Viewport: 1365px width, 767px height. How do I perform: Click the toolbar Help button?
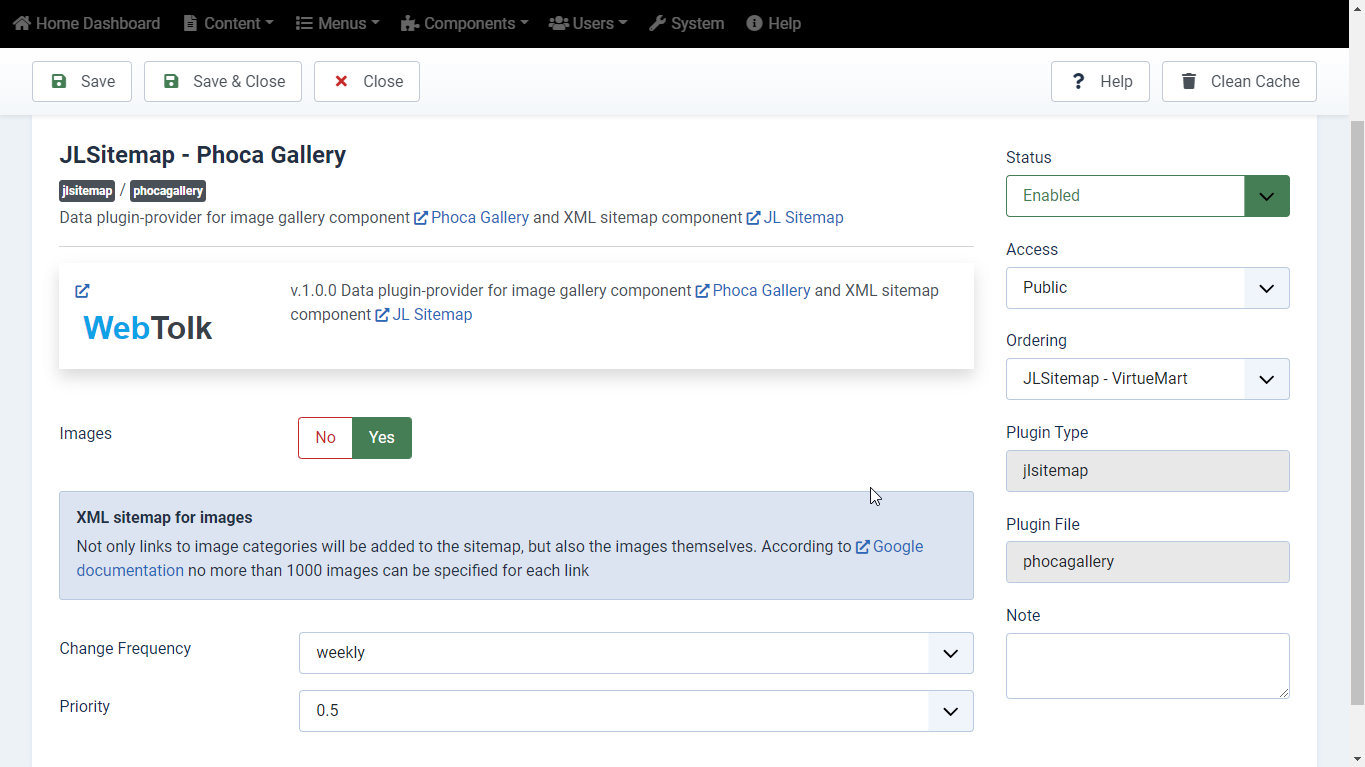coord(1100,82)
